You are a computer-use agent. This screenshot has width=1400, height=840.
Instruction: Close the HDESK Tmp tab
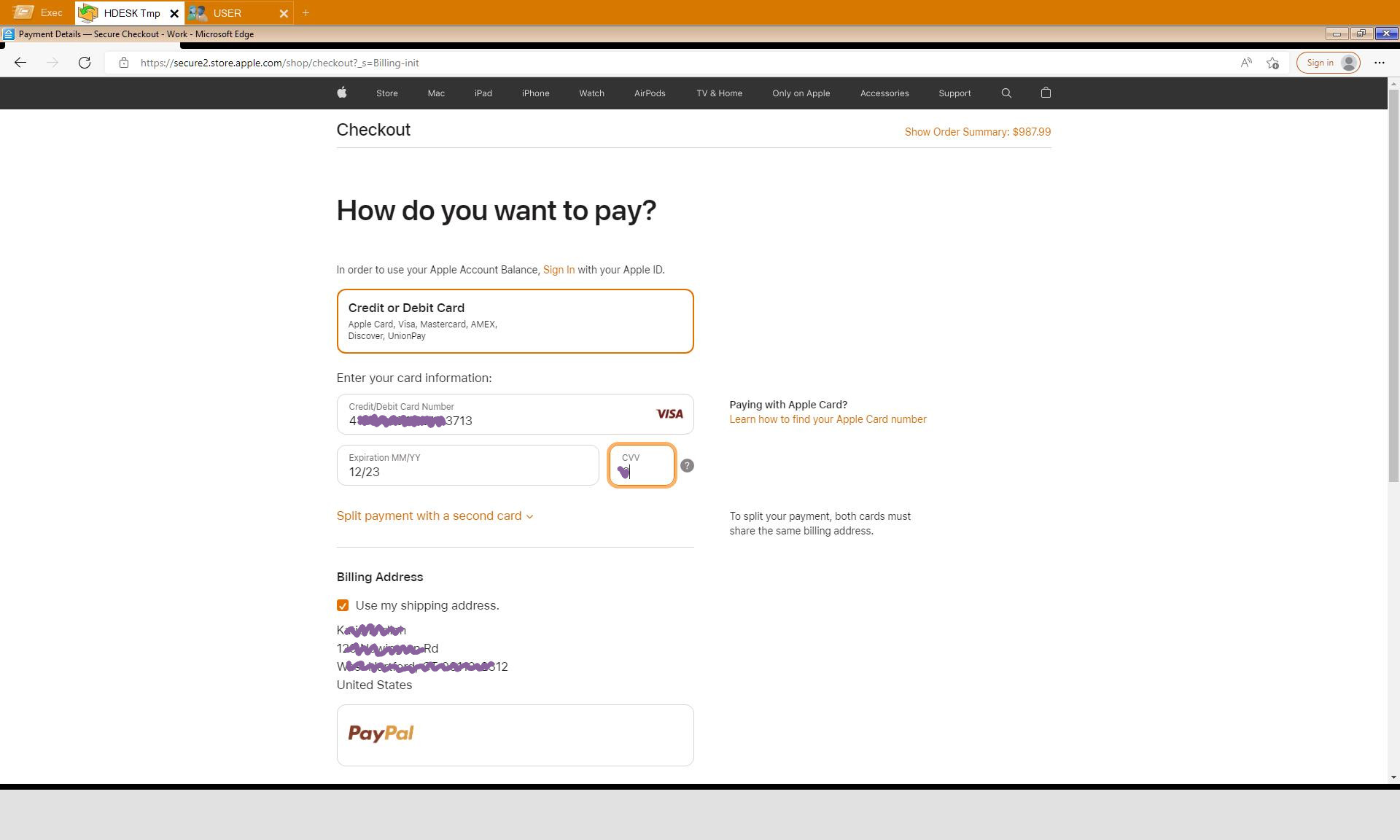click(174, 13)
